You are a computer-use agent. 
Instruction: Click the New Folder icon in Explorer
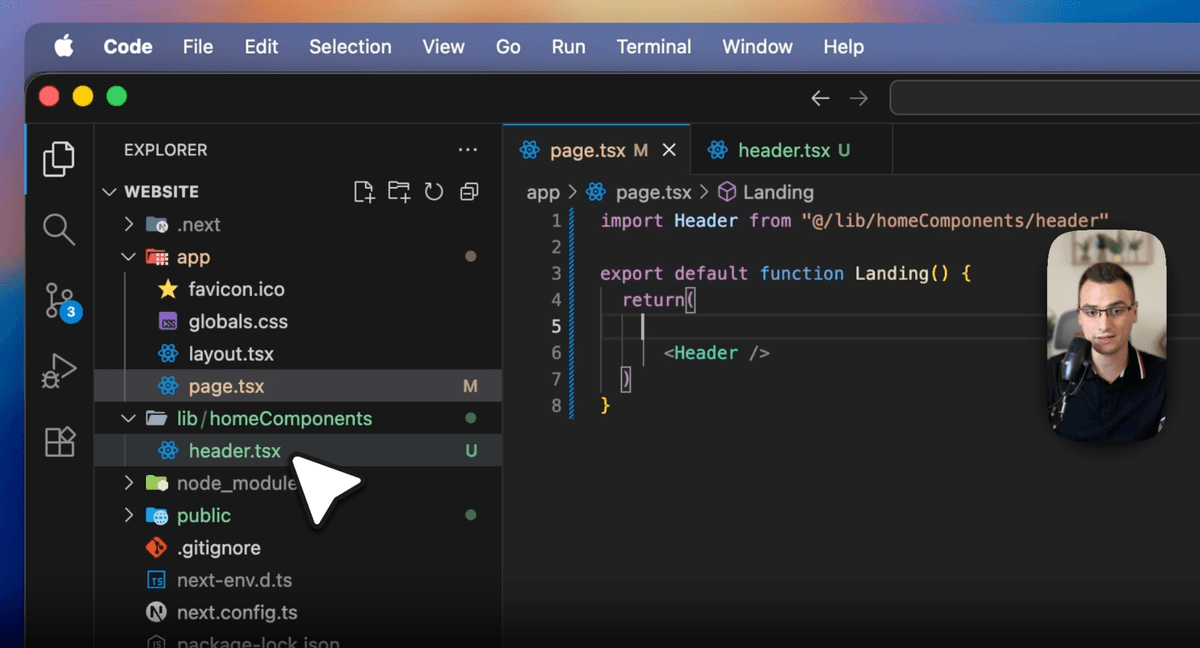[399, 192]
